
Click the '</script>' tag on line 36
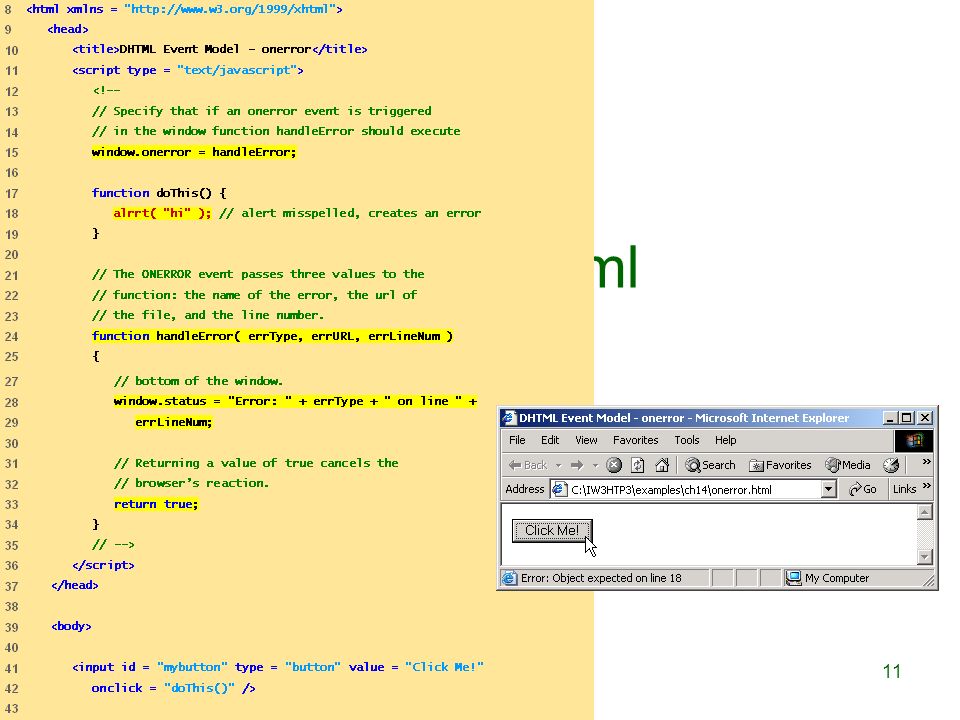click(x=103, y=565)
